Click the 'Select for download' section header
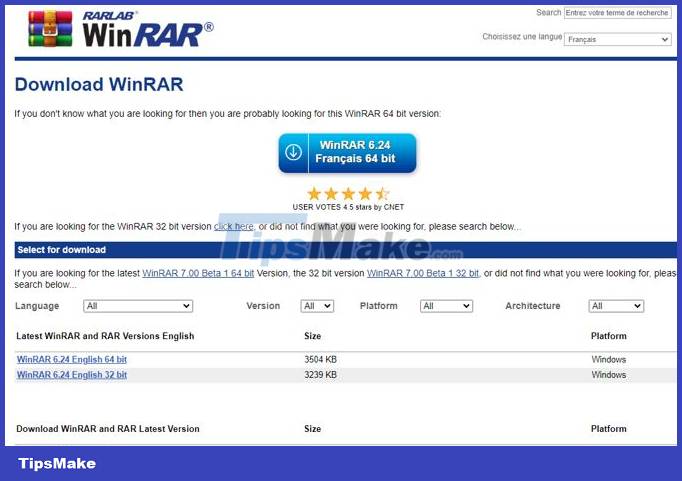Viewport: 682px width, 481px height. (x=62, y=250)
